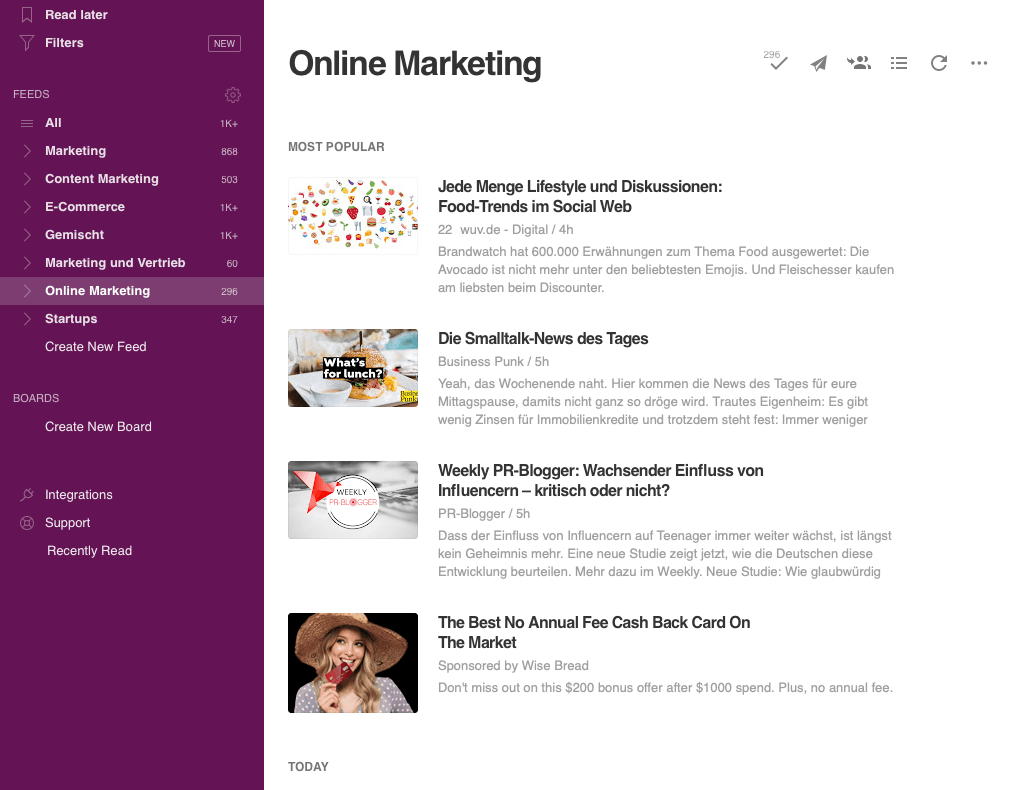Click Sponsored by Wise Bread text

point(513,665)
